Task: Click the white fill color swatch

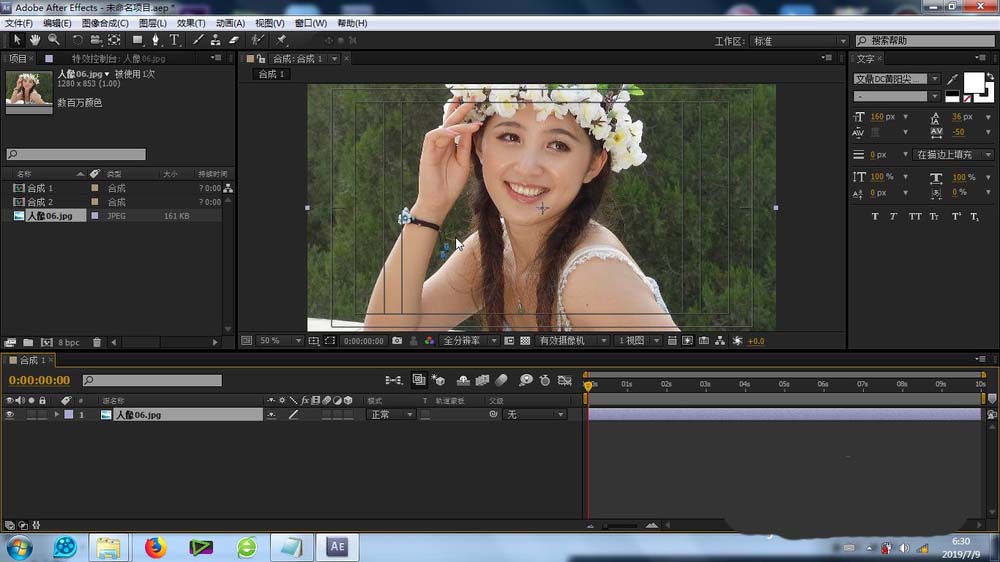Action: (x=973, y=83)
